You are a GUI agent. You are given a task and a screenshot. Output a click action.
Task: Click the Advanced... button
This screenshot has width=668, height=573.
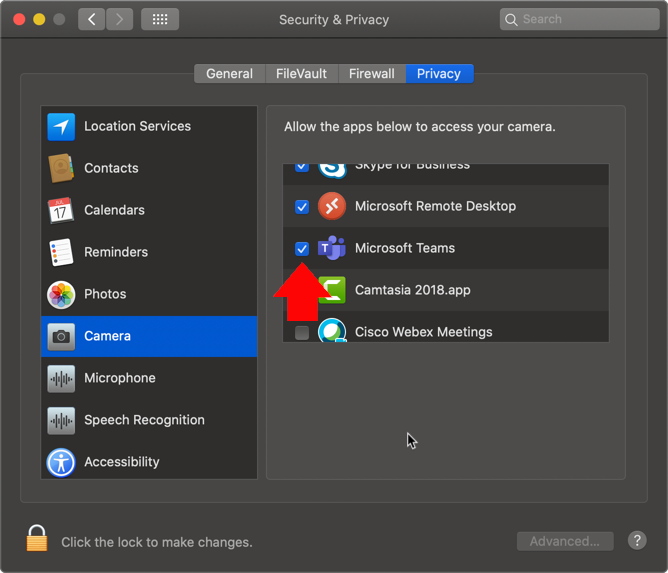(565, 541)
